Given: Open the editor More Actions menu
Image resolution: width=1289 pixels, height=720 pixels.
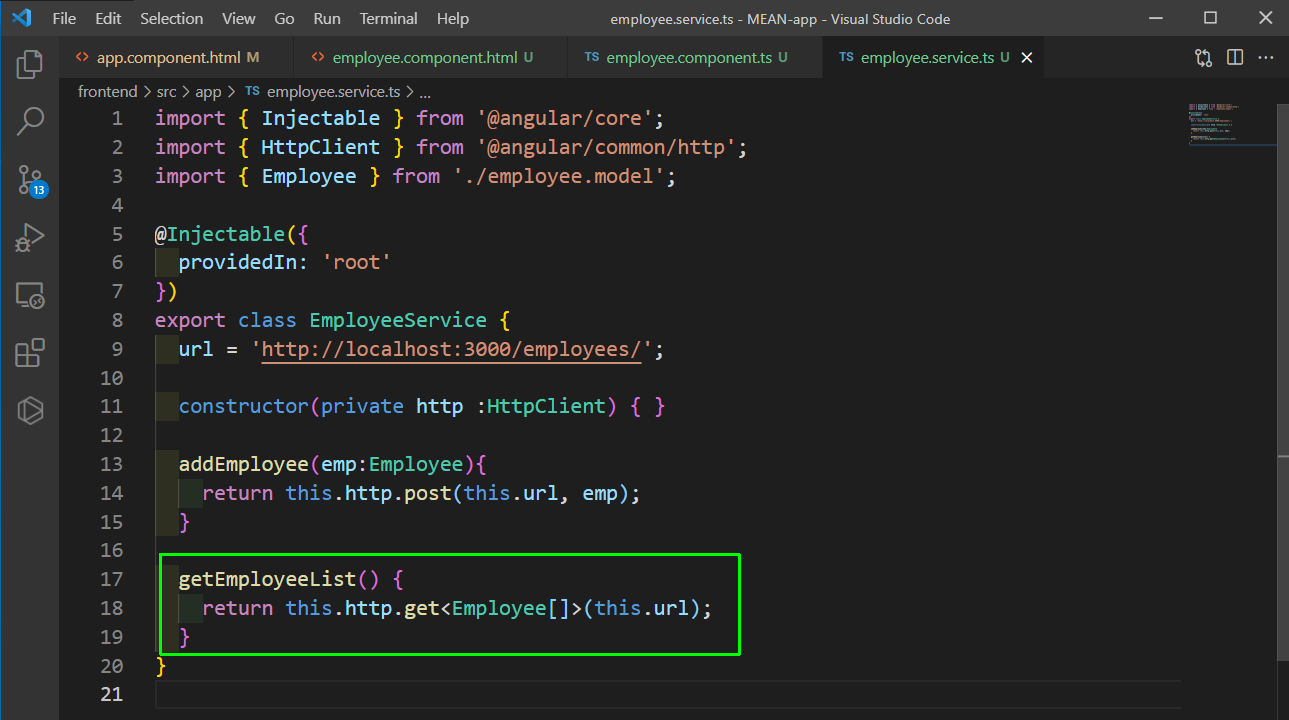Looking at the screenshot, I should (1266, 58).
